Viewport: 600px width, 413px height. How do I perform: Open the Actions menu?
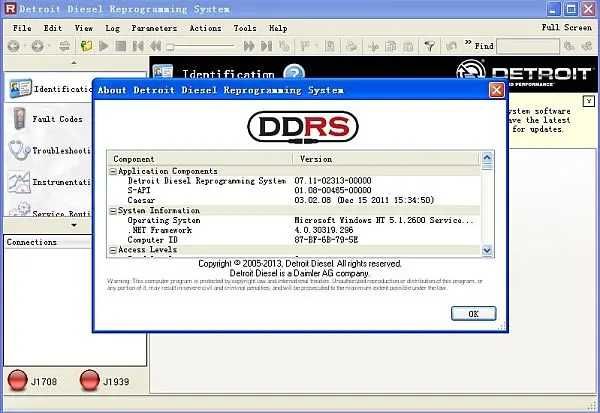click(205, 28)
